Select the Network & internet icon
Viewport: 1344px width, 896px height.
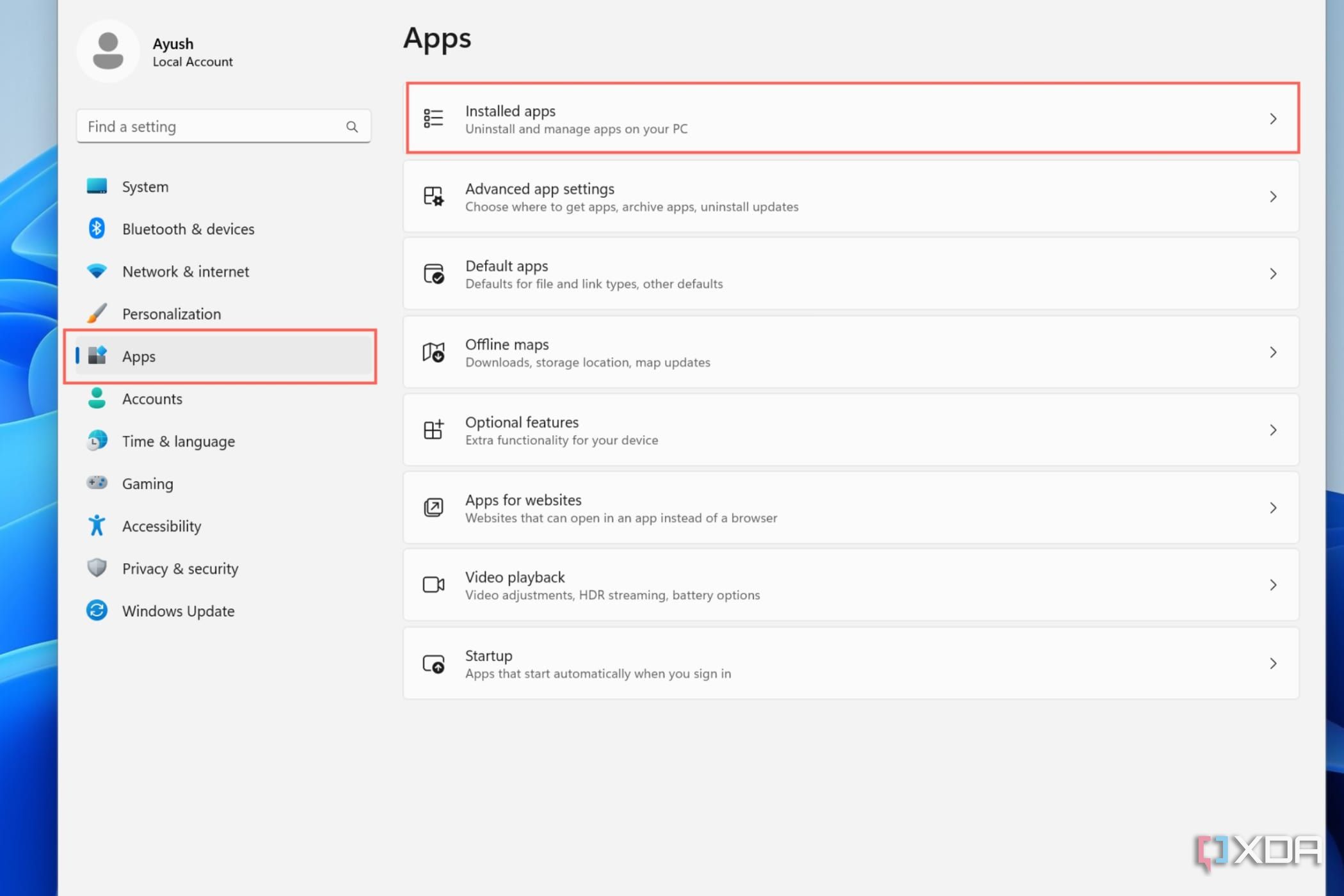point(97,271)
